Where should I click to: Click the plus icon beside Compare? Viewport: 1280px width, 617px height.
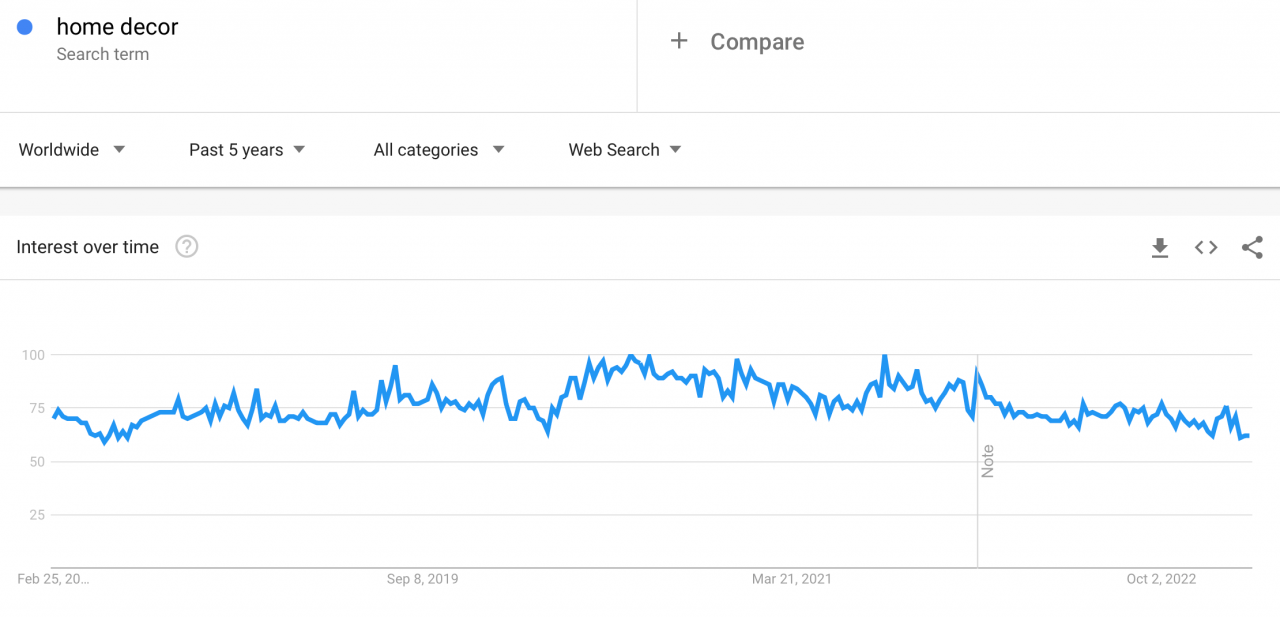pos(679,41)
